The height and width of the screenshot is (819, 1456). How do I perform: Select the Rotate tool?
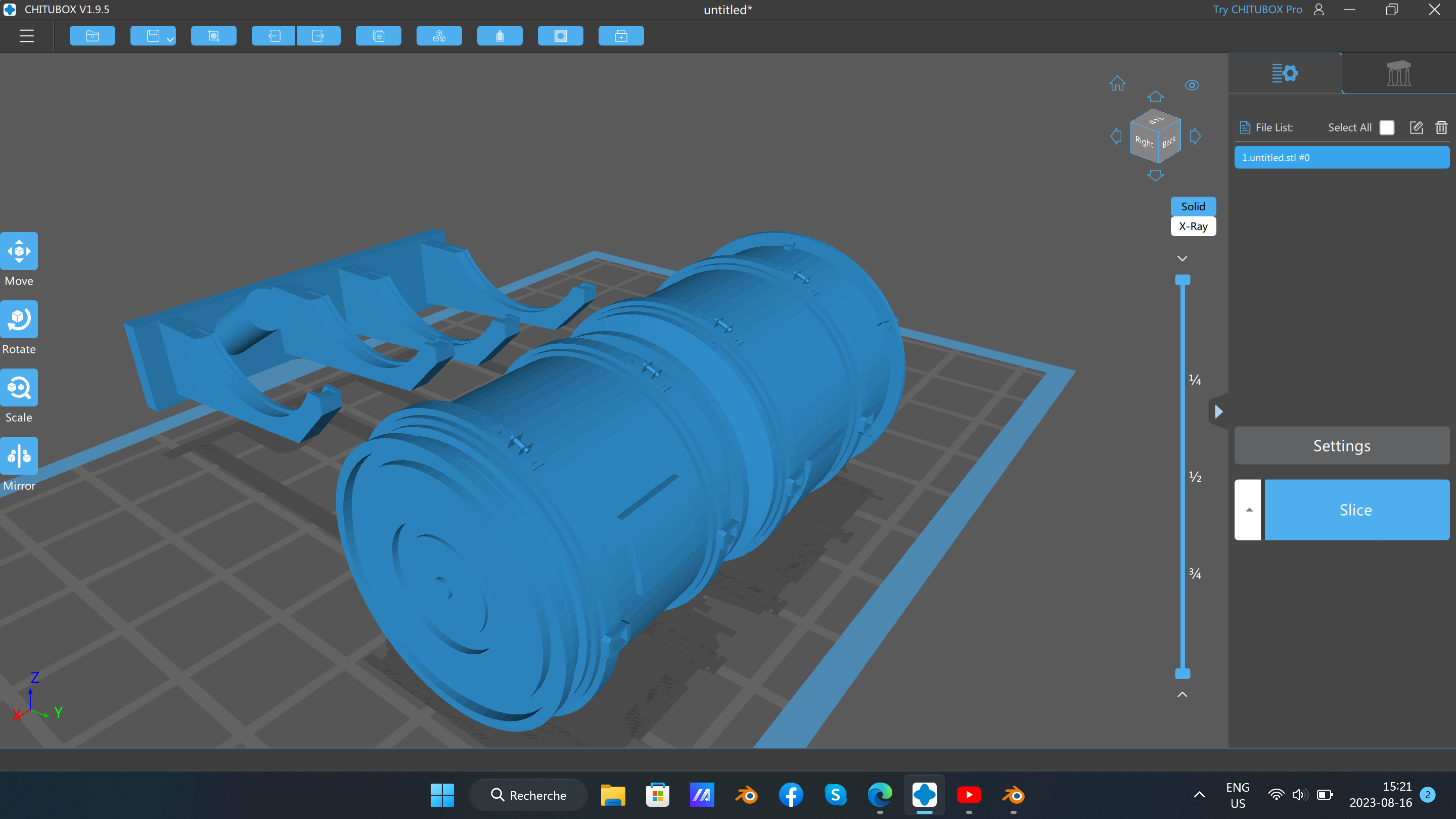tap(19, 320)
